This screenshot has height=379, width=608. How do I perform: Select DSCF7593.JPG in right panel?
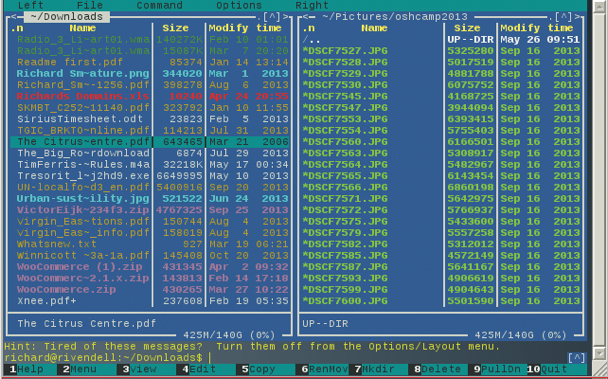pyautogui.click(x=441, y=279)
